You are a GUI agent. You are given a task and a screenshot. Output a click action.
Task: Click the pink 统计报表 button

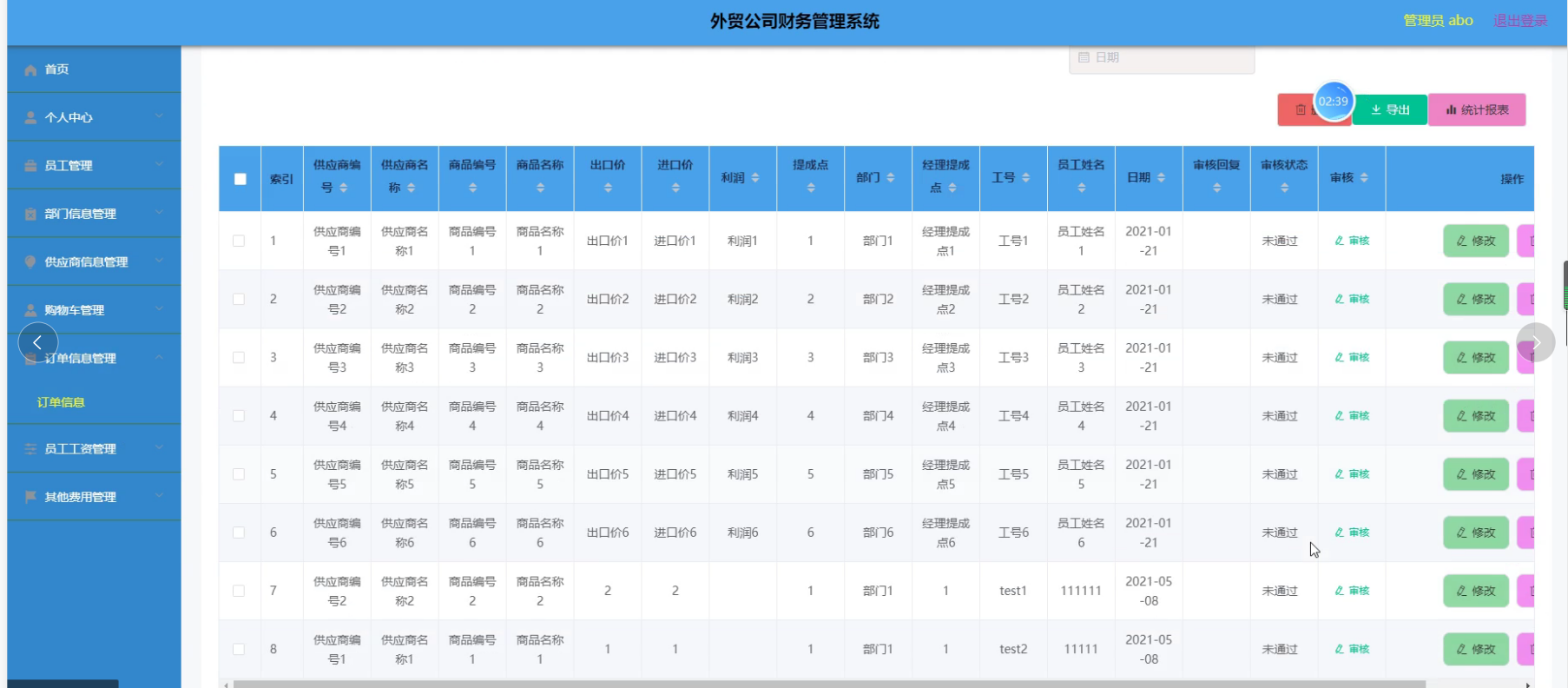point(1477,109)
